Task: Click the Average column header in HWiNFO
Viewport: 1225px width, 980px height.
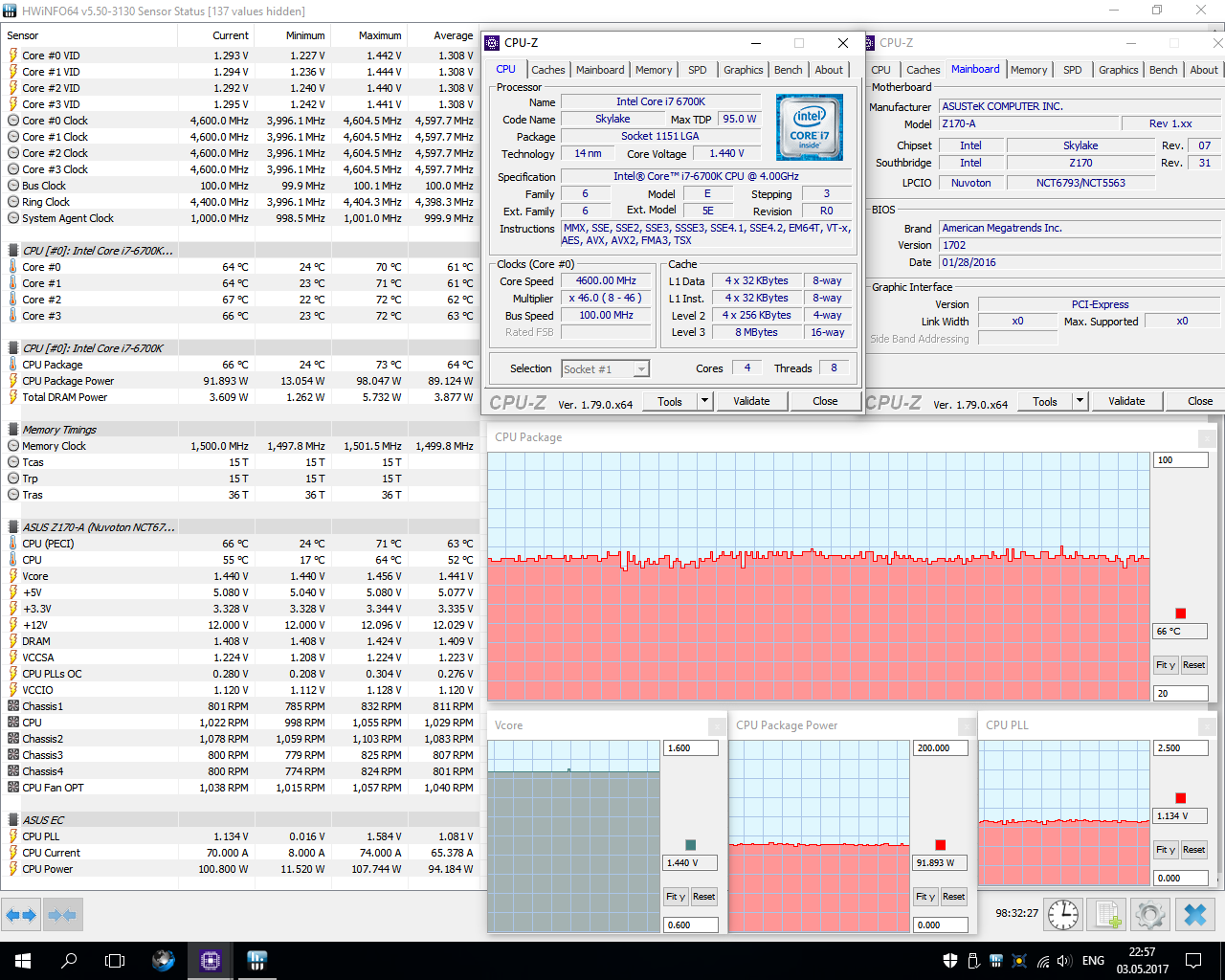Action: coord(443,35)
